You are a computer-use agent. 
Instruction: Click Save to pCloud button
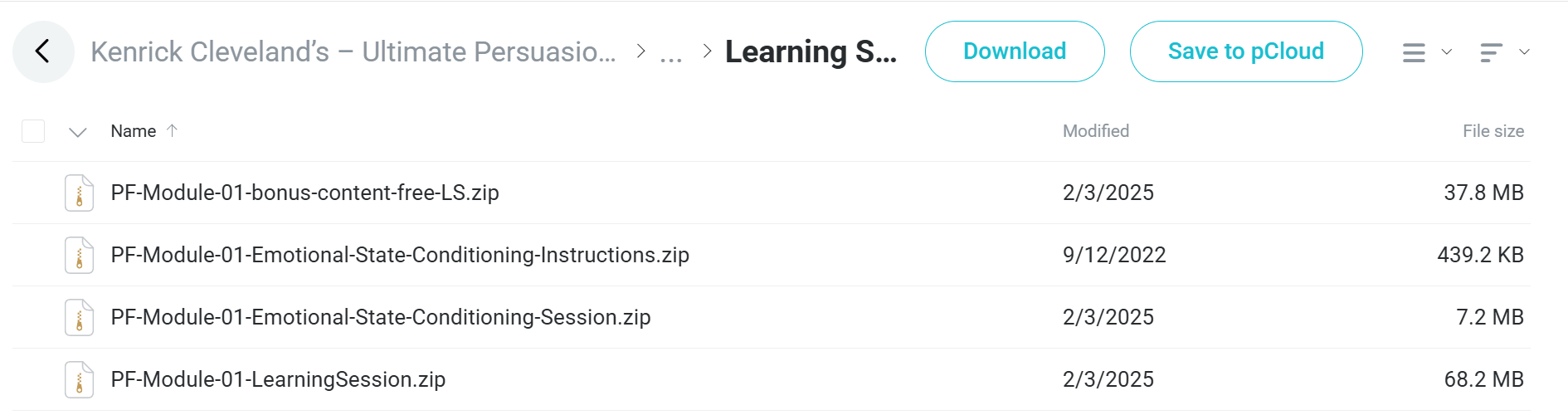1246,51
